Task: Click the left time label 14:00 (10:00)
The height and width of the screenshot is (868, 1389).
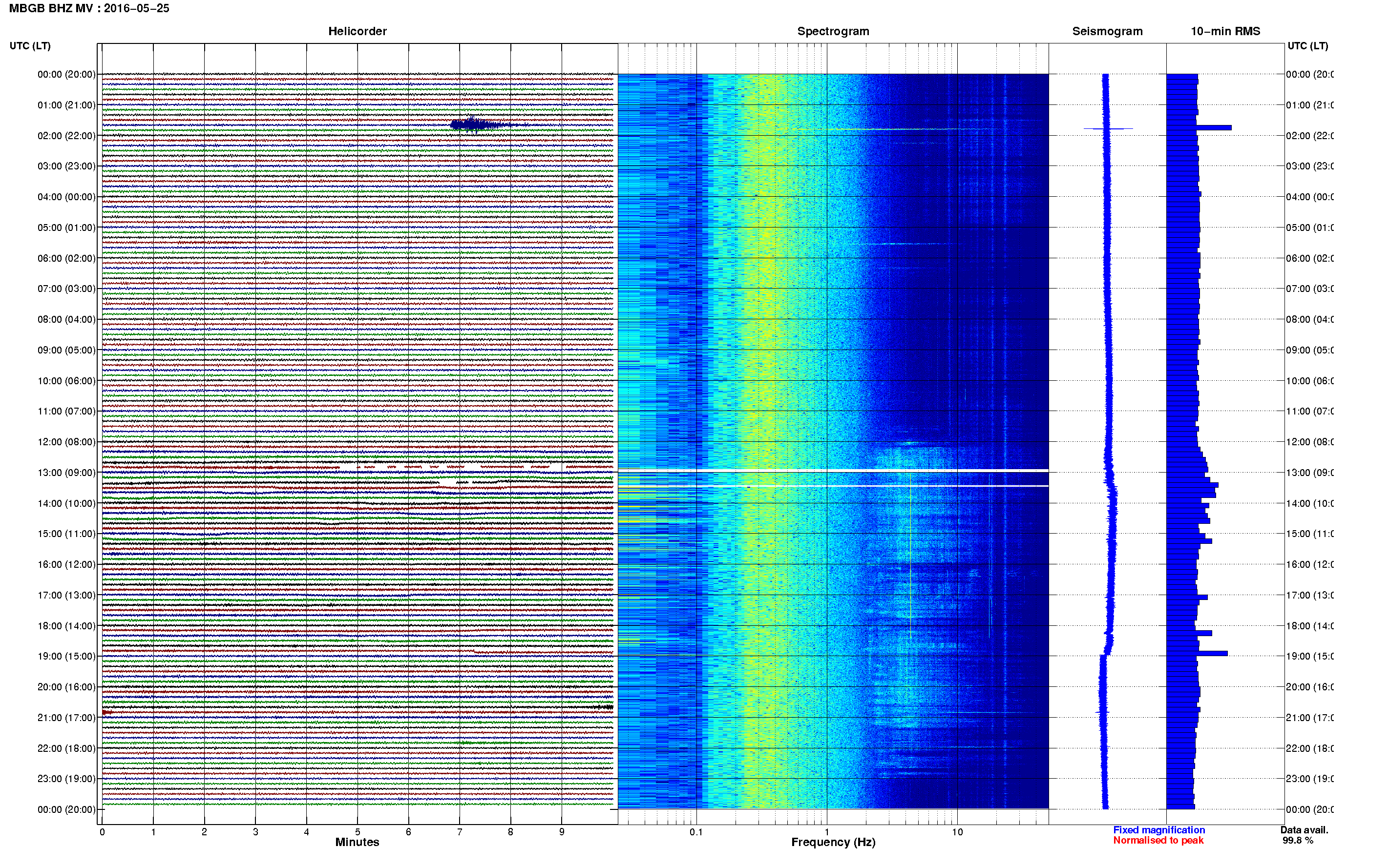Action: 66,503
